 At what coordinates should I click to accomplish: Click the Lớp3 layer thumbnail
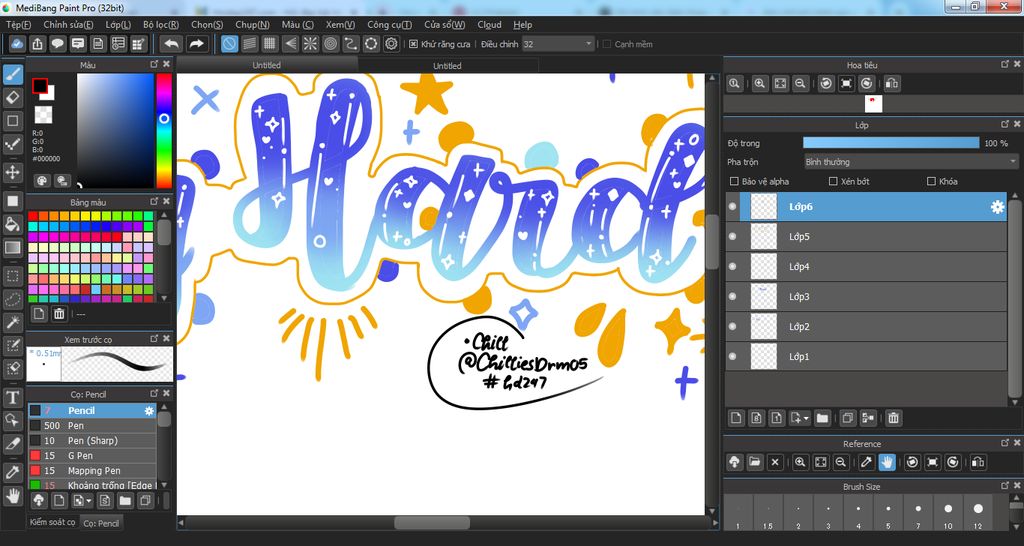[x=763, y=297]
